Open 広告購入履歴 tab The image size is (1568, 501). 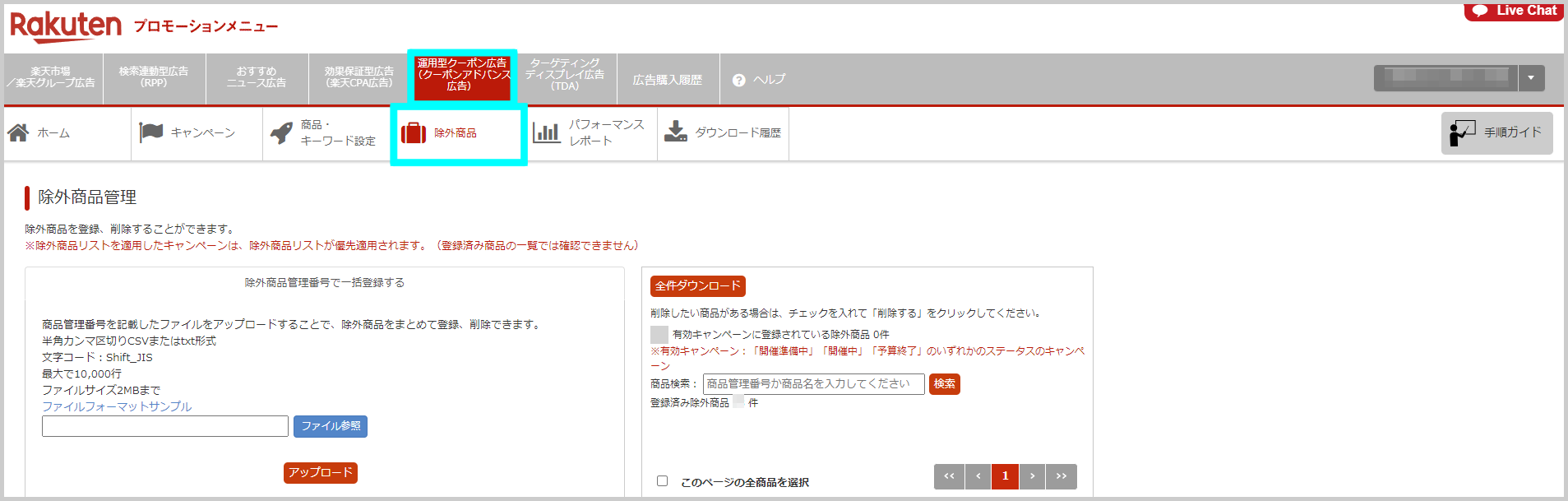pyautogui.click(x=668, y=80)
